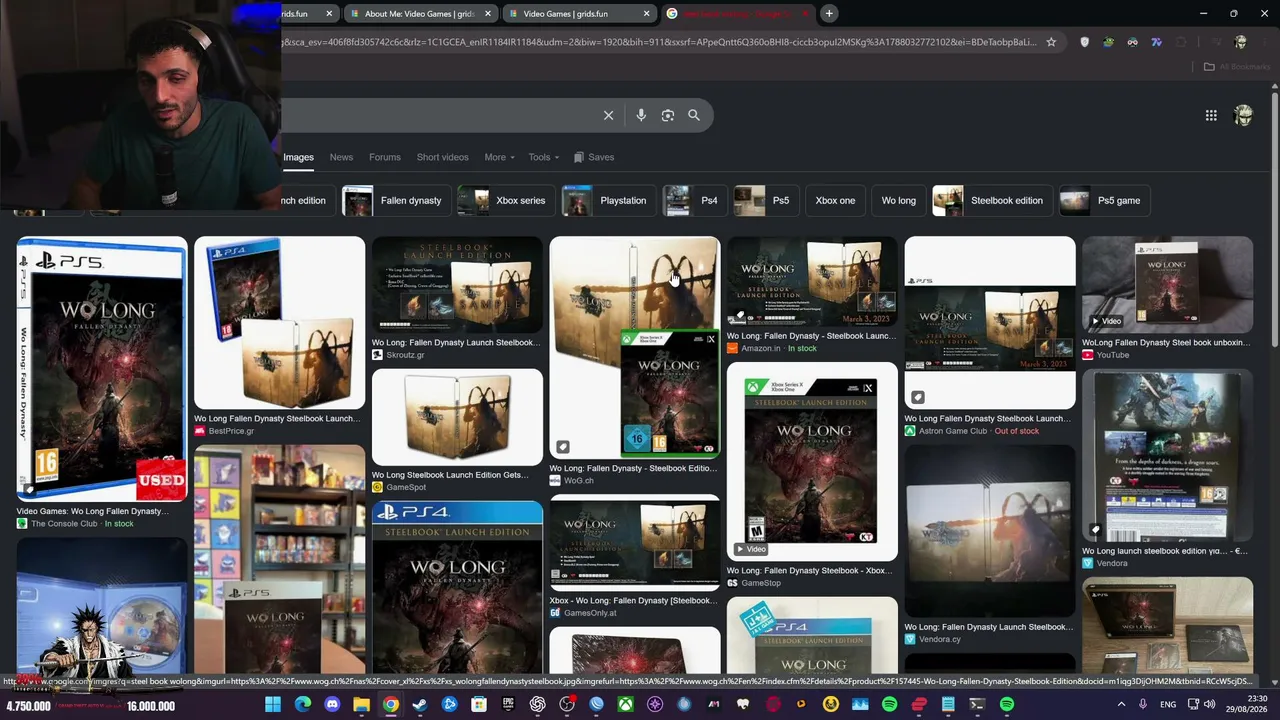Apply the Ps5 filter chip
This screenshot has width=1280, height=720.
tap(766, 200)
